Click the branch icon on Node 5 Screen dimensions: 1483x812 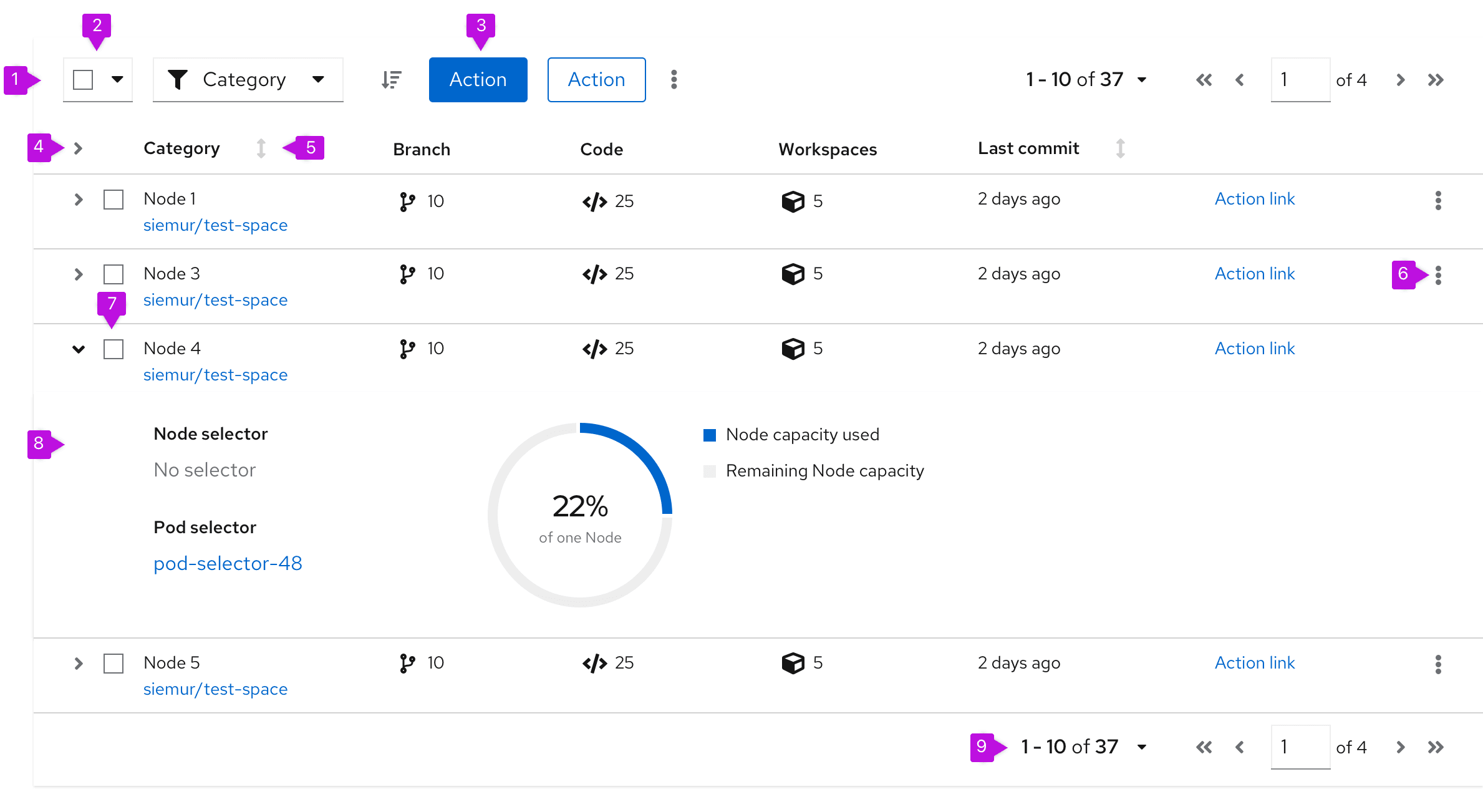(404, 663)
